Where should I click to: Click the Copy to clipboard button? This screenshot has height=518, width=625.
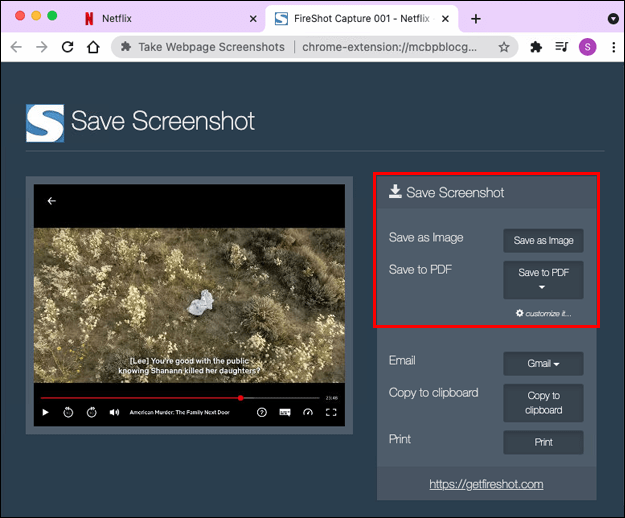tap(543, 403)
